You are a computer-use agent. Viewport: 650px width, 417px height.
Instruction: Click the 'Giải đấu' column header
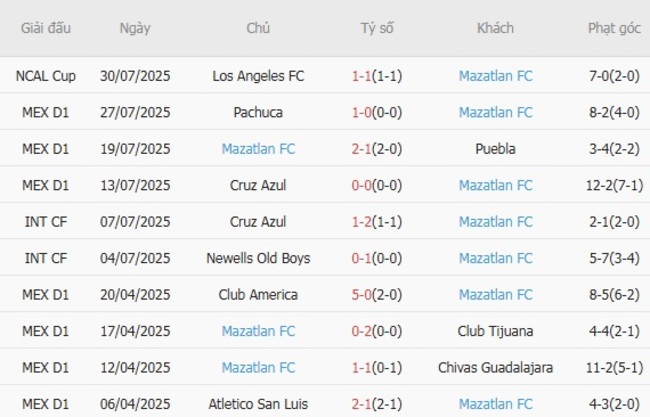(45, 28)
